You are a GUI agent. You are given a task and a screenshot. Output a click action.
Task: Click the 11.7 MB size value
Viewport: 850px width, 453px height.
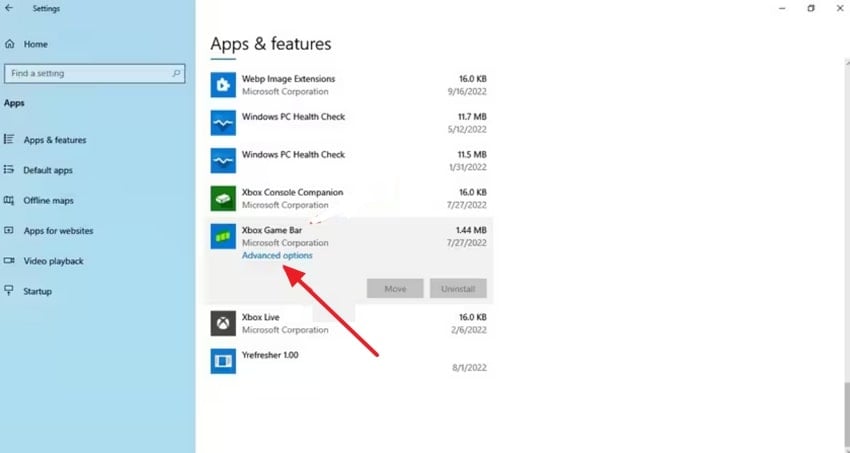[x=472, y=117]
